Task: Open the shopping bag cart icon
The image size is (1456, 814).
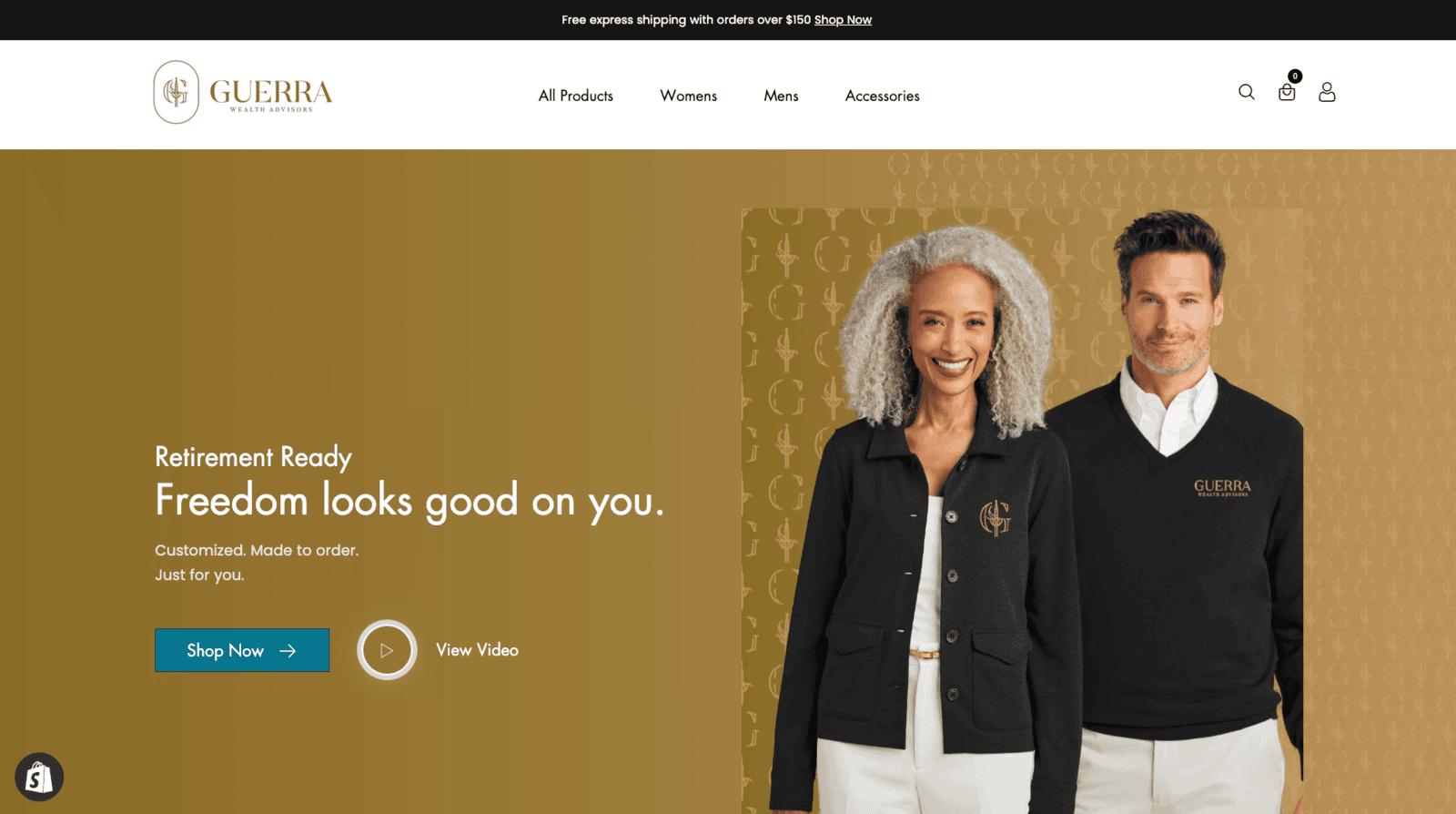Action: coord(1287,93)
